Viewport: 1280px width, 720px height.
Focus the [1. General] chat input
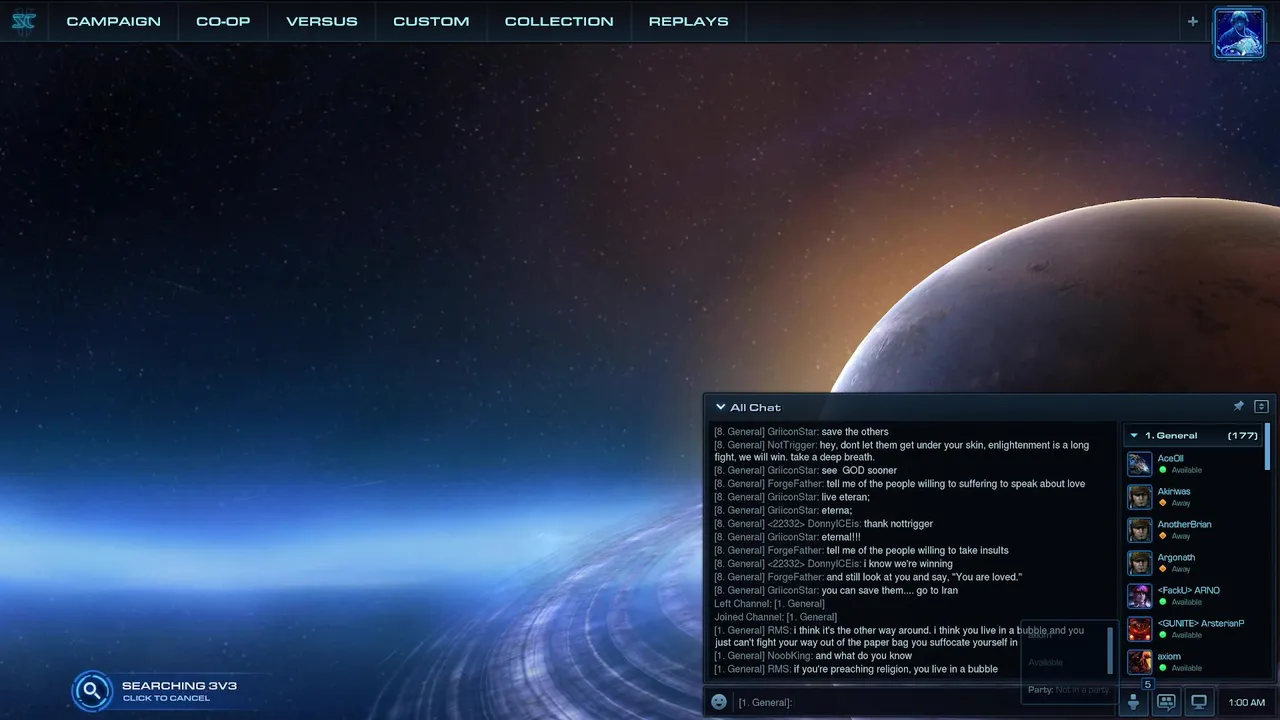(875, 702)
